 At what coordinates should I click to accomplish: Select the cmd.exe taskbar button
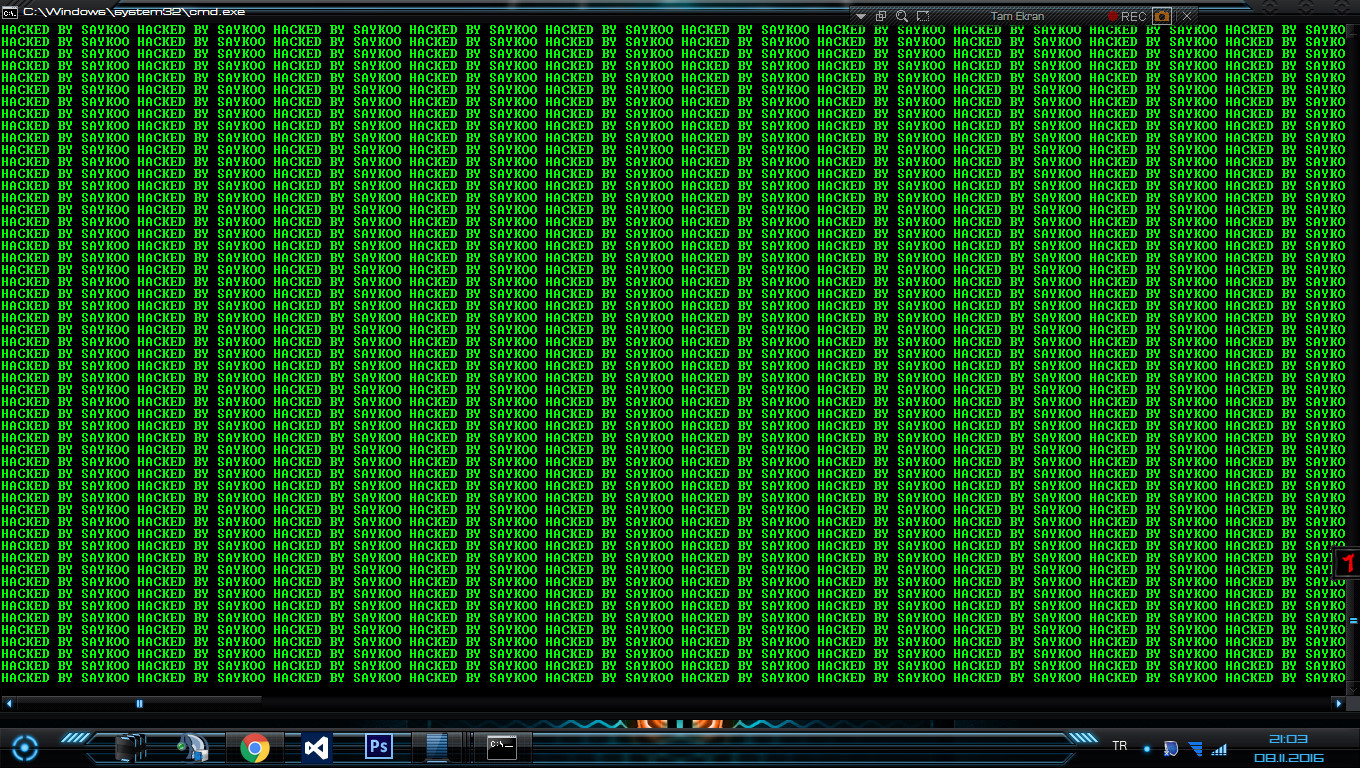click(502, 747)
